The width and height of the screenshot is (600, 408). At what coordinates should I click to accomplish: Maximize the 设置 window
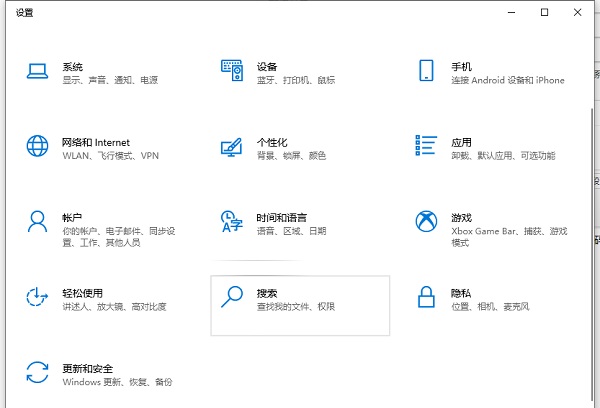coord(545,12)
